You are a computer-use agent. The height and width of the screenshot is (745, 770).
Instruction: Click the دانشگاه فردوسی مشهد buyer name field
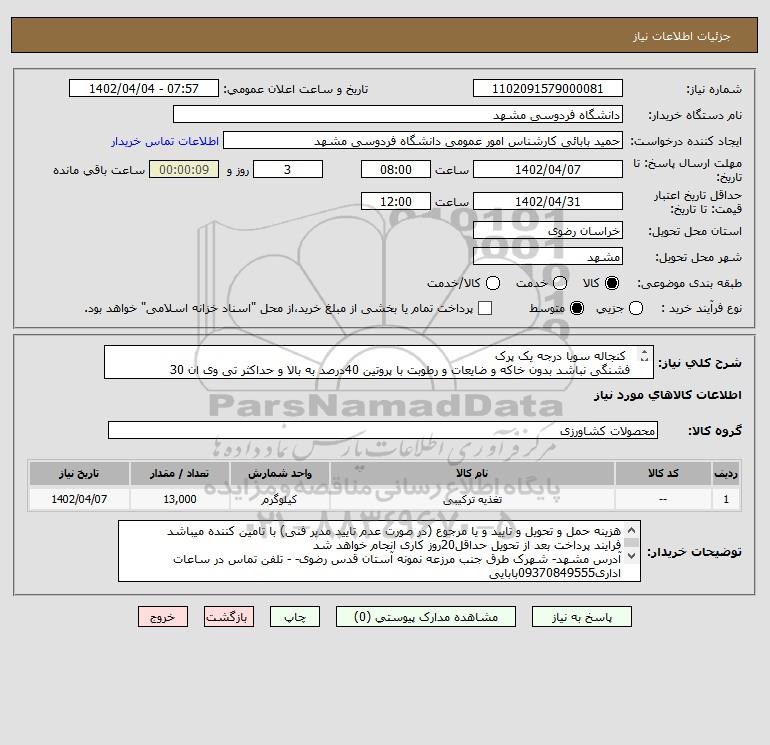coord(398,115)
